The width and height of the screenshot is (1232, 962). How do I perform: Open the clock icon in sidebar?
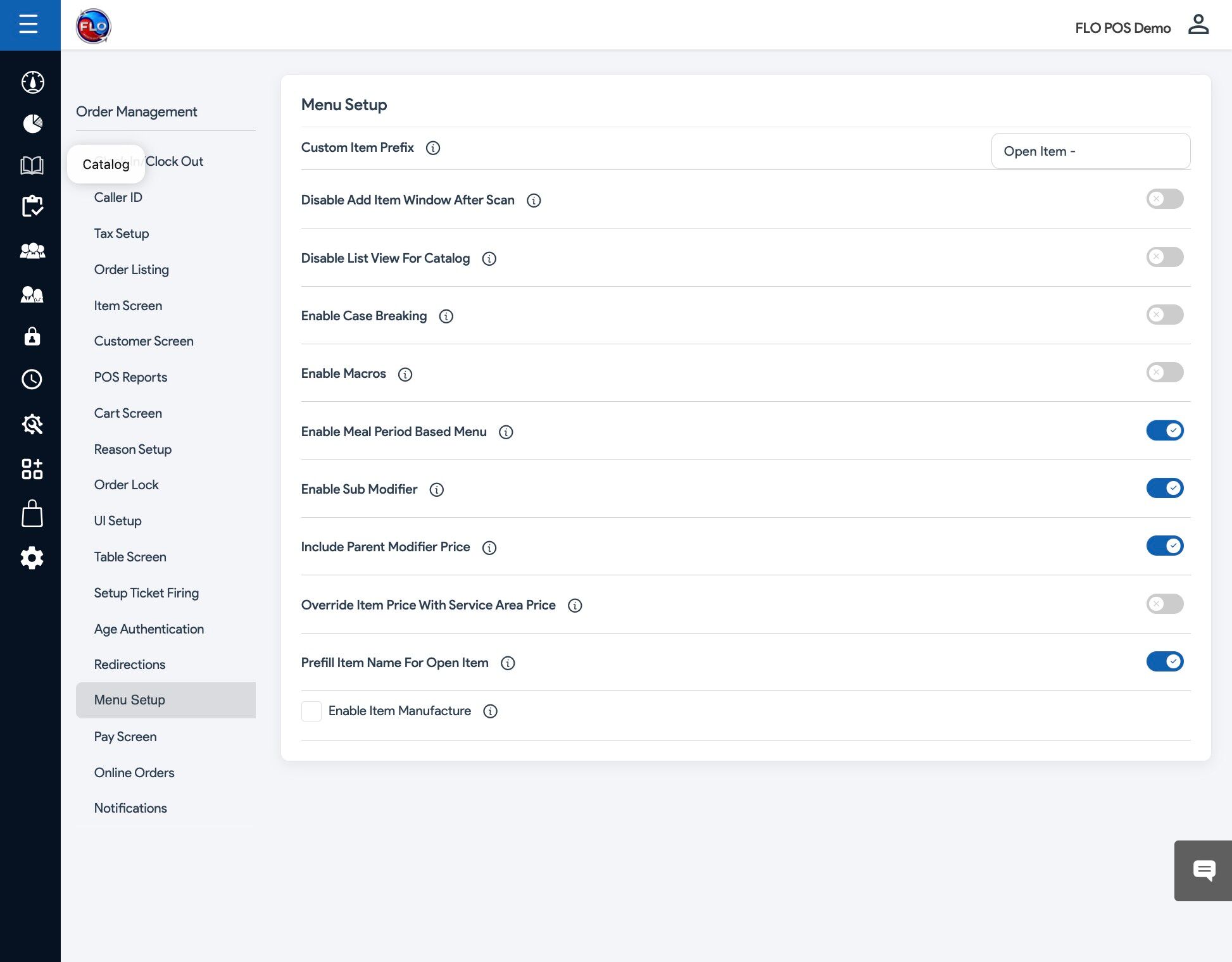[32, 379]
